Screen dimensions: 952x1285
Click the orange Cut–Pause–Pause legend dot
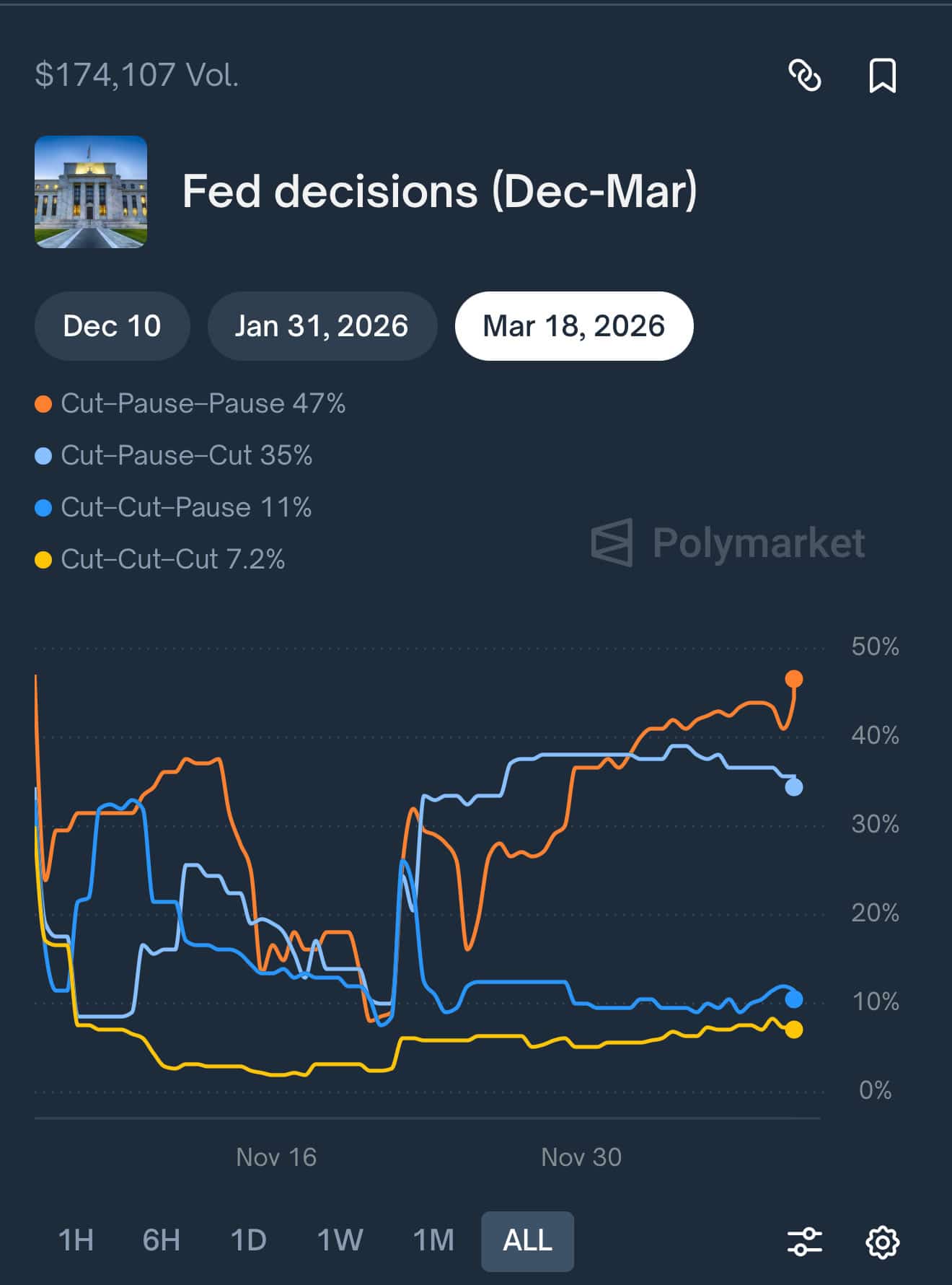click(x=43, y=404)
